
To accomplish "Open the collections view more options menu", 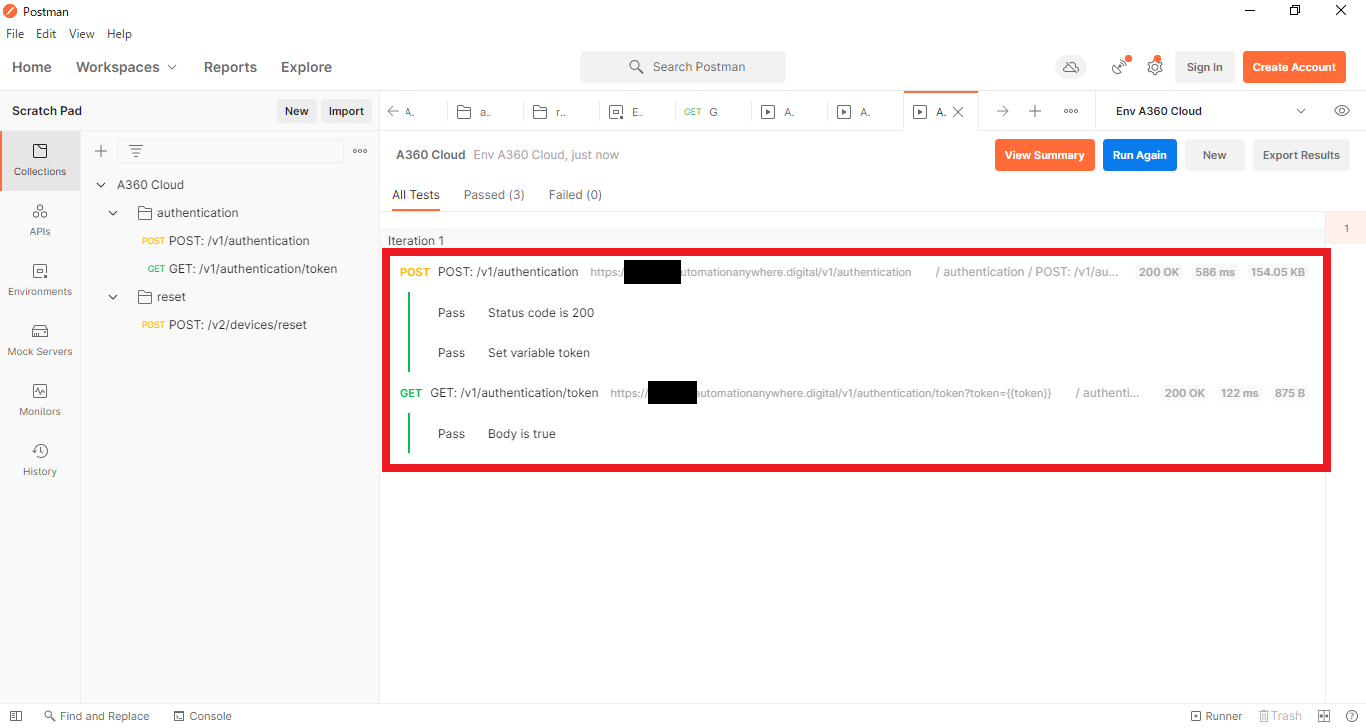I will (360, 151).
